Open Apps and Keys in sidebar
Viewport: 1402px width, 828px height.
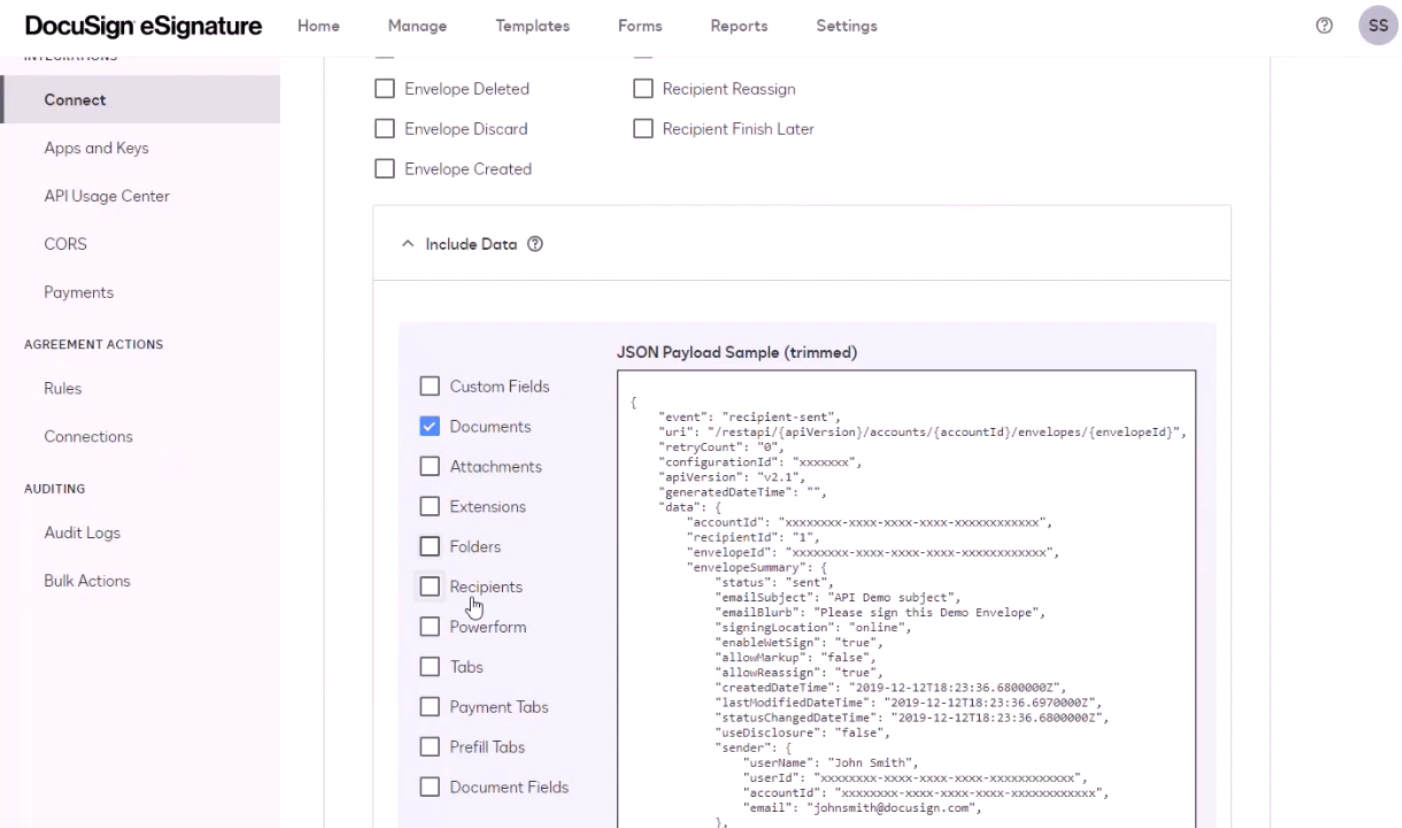click(96, 148)
